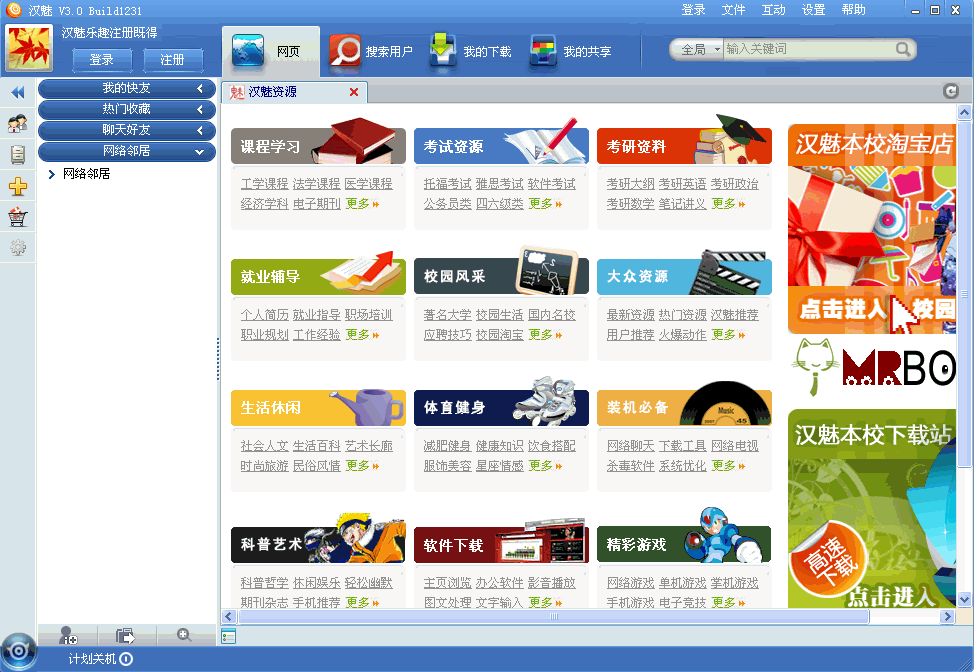The image size is (974, 672).
Task: Click the MRBO cat logo banner
Action: tap(872, 367)
